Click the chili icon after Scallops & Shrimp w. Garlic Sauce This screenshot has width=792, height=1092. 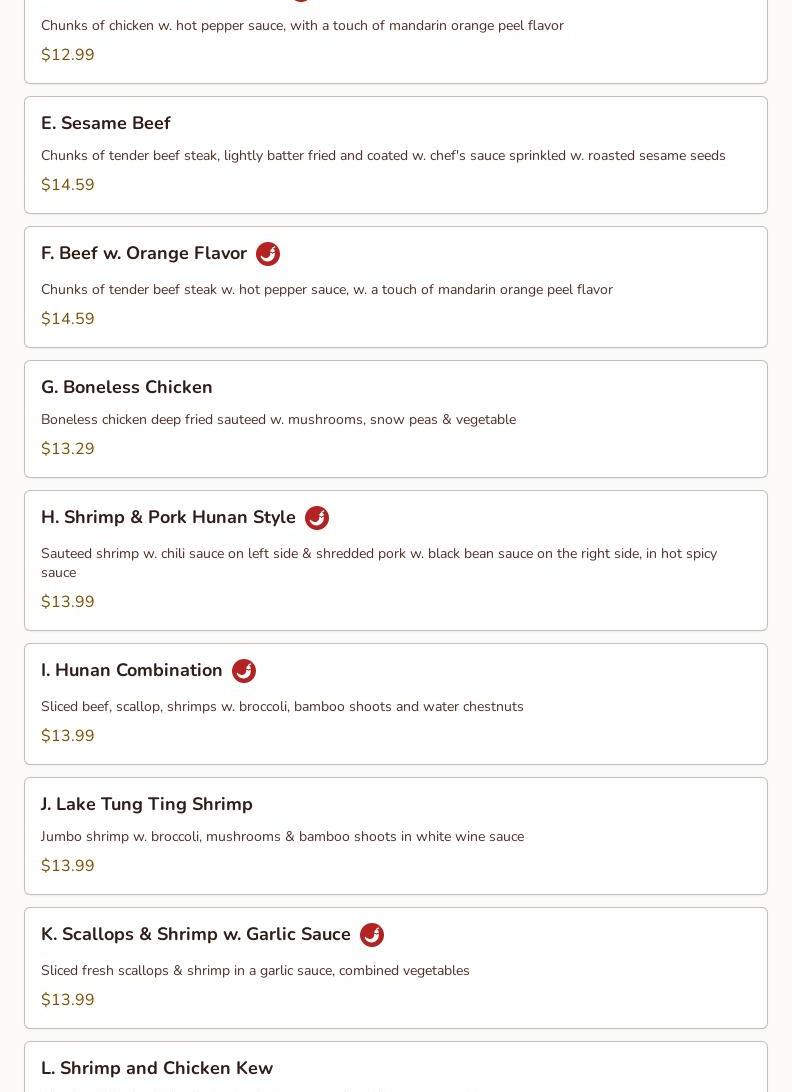click(371, 935)
